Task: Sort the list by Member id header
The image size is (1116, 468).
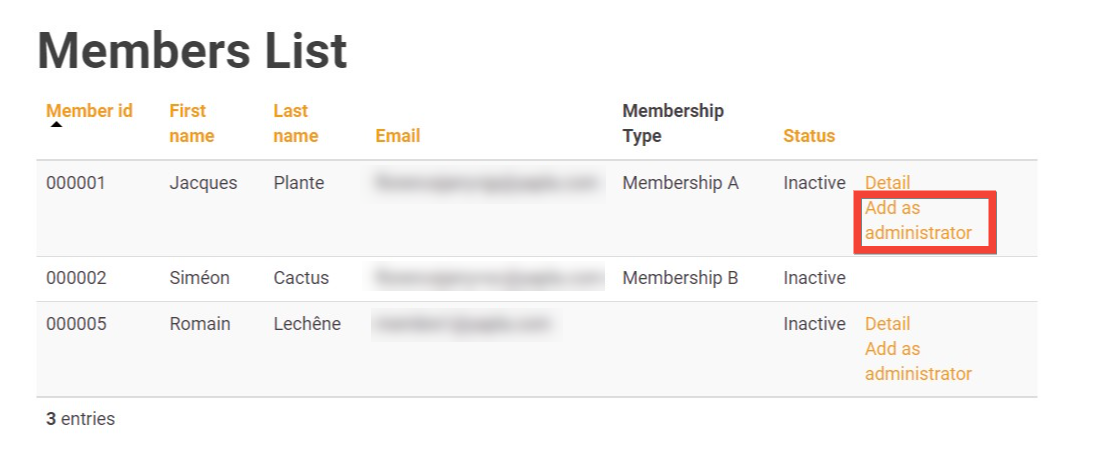Action: pos(89,111)
